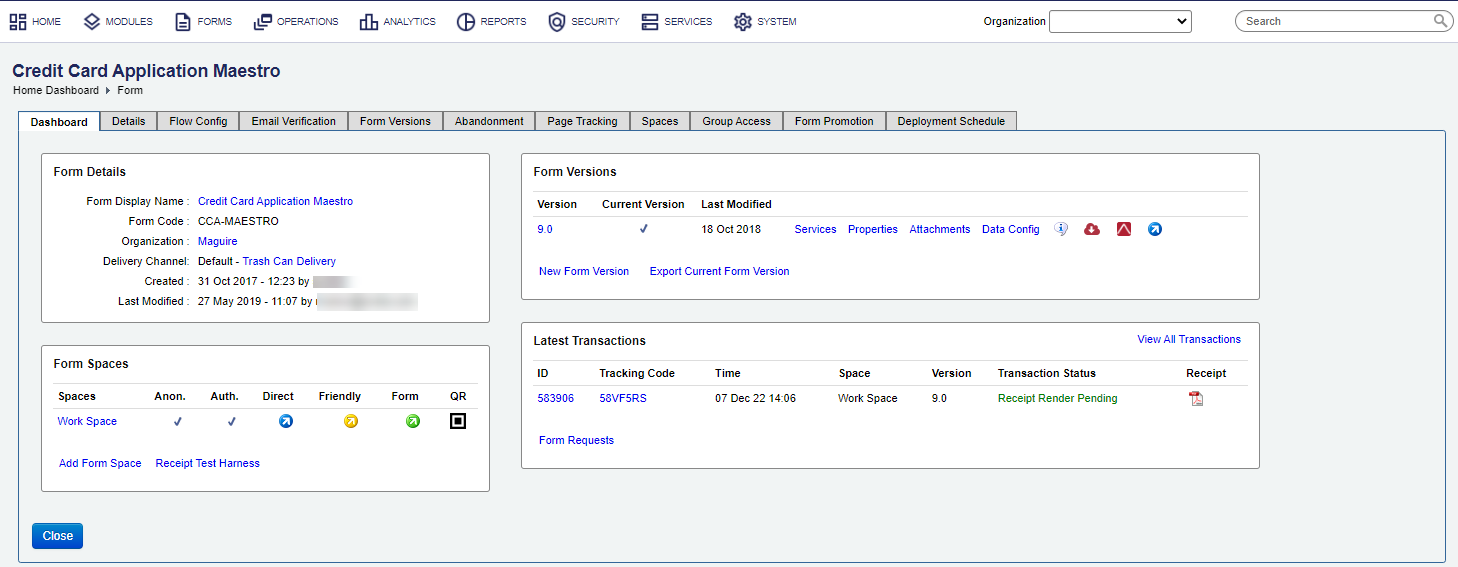This screenshot has height=567, width=1458.
Task: Open version 9.0 link
Action: click(545, 229)
